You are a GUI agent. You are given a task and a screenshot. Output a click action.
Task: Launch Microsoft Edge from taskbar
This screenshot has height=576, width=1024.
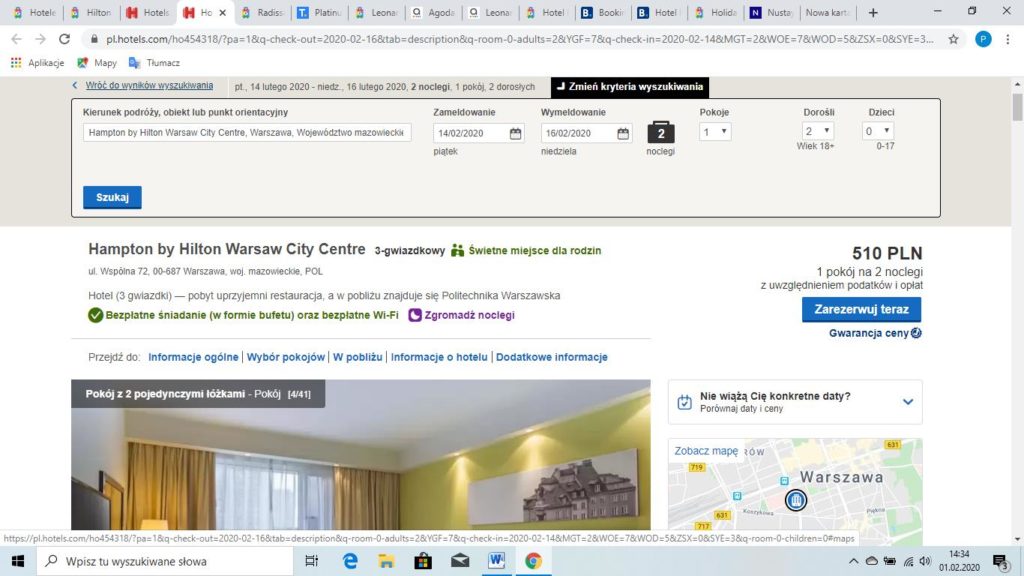click(x=350, y=561)
